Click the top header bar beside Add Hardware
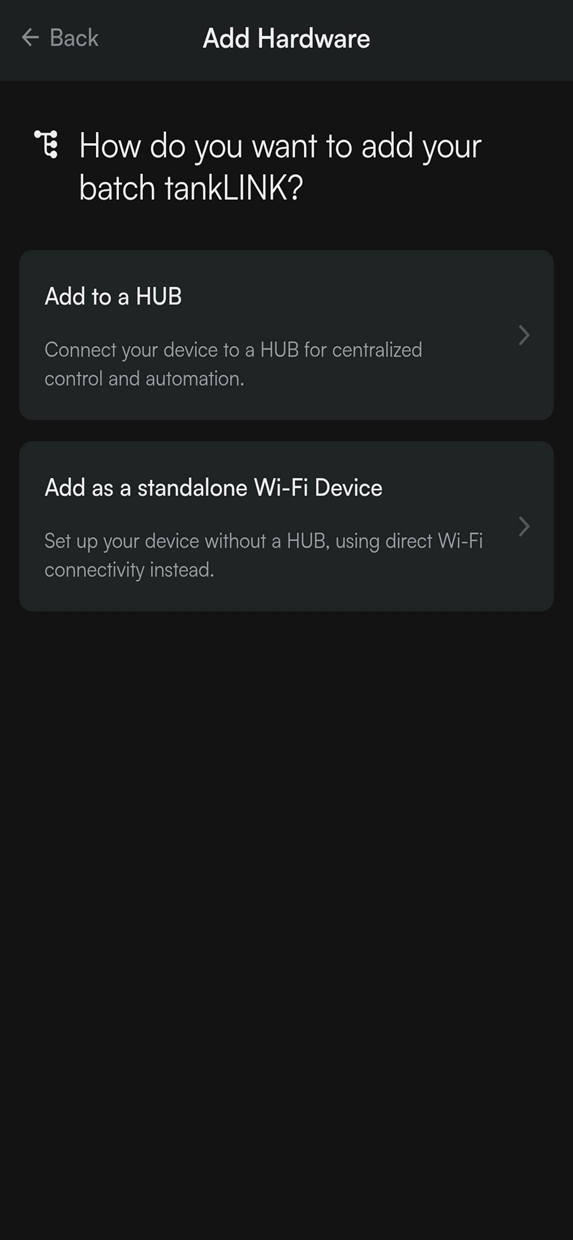 click(470, 38)
